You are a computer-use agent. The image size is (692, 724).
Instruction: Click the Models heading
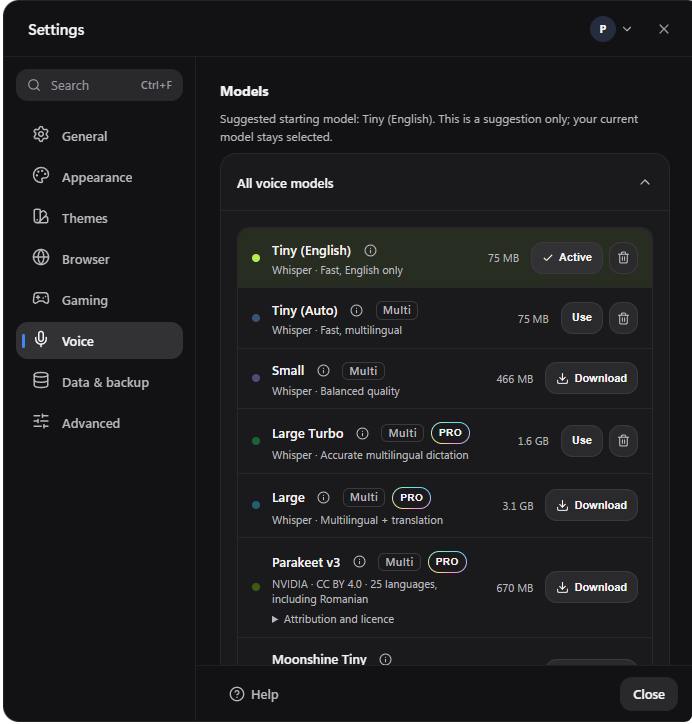click(x=244, y=91)
